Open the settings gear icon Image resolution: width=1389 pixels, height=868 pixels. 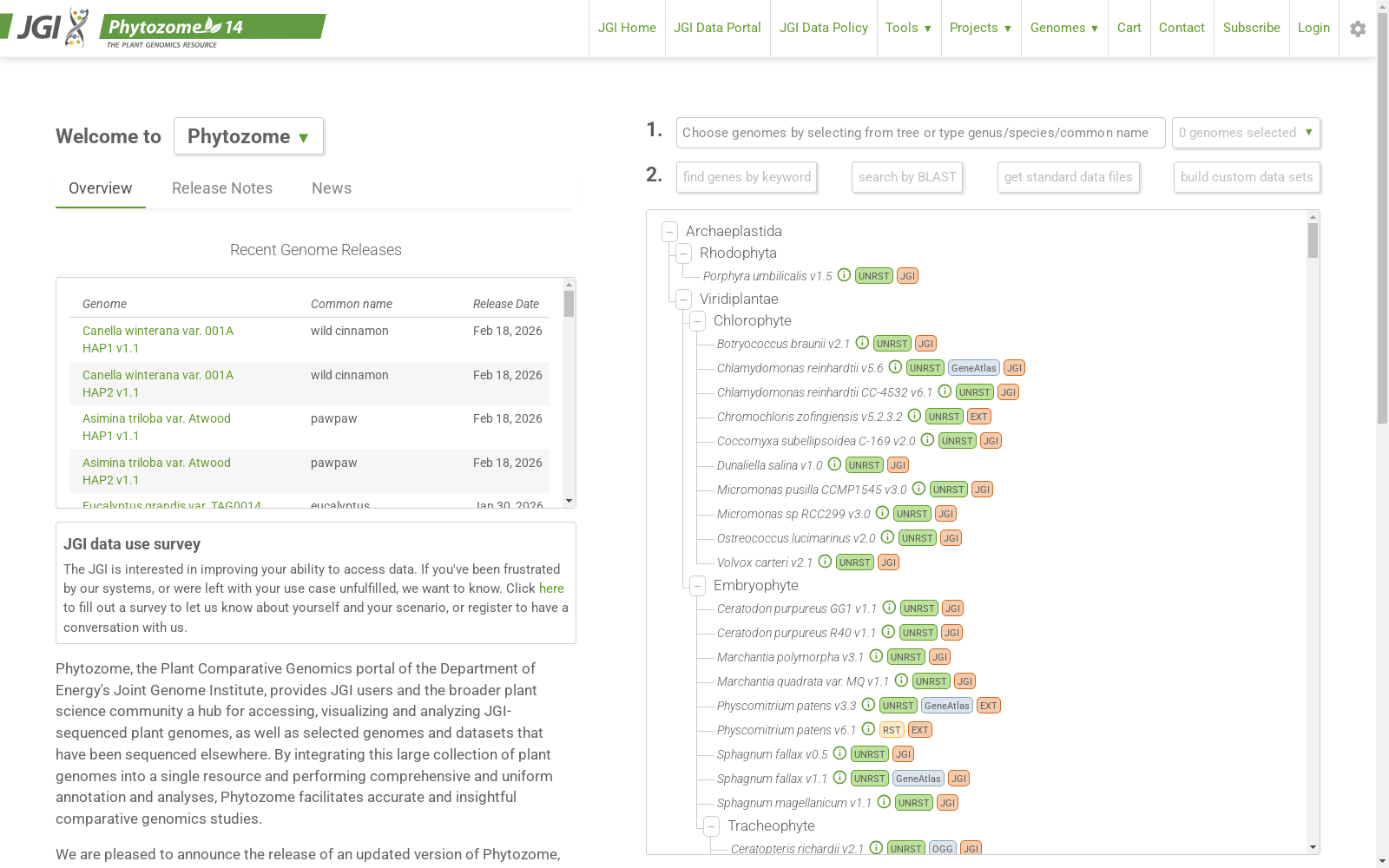click(x=1358, y=29)
